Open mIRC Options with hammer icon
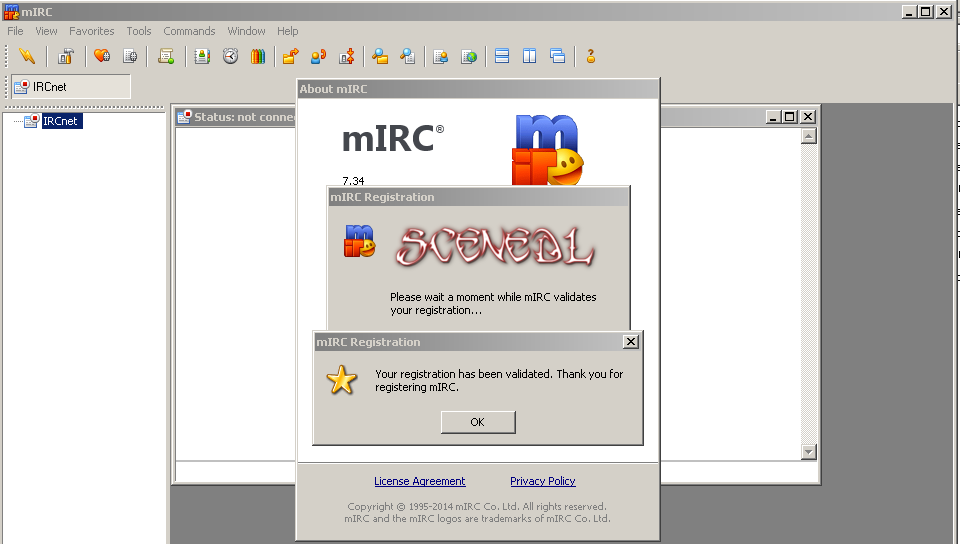Screen dimensions: 960x544 [65, 56]
